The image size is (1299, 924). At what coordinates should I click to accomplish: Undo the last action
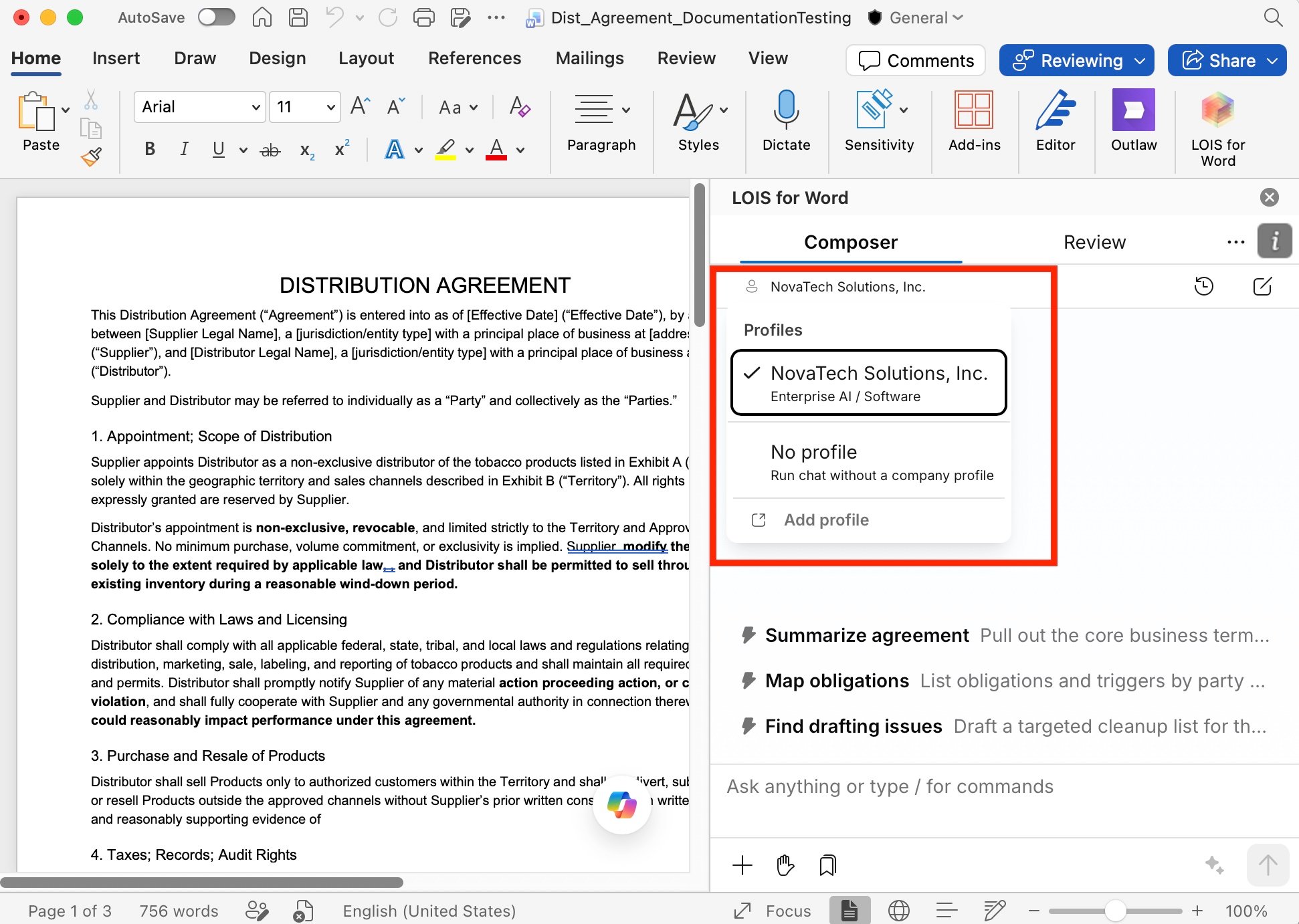[x=335, y=17]
